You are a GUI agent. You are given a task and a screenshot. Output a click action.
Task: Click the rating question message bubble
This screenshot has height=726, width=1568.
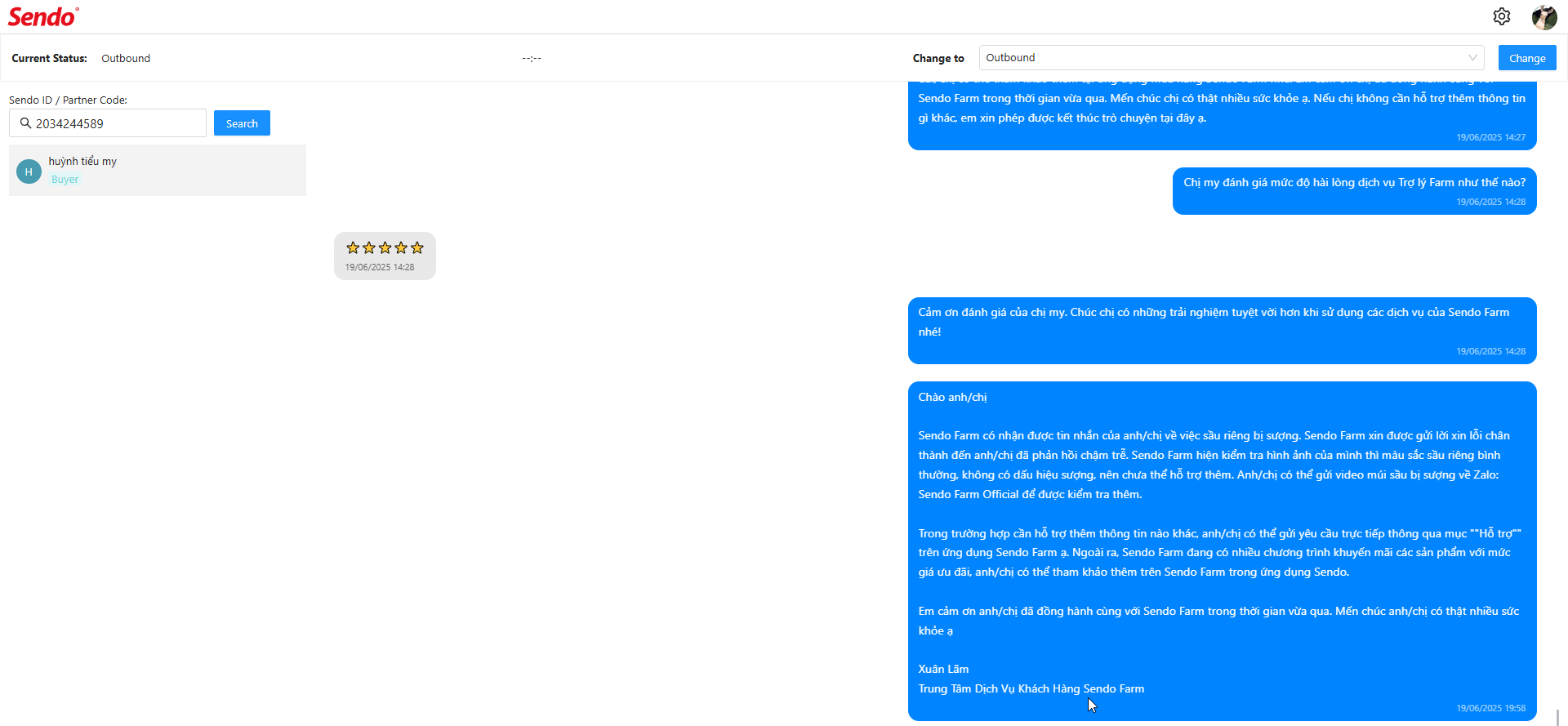pyautogui.click(x=1354, y=191)
